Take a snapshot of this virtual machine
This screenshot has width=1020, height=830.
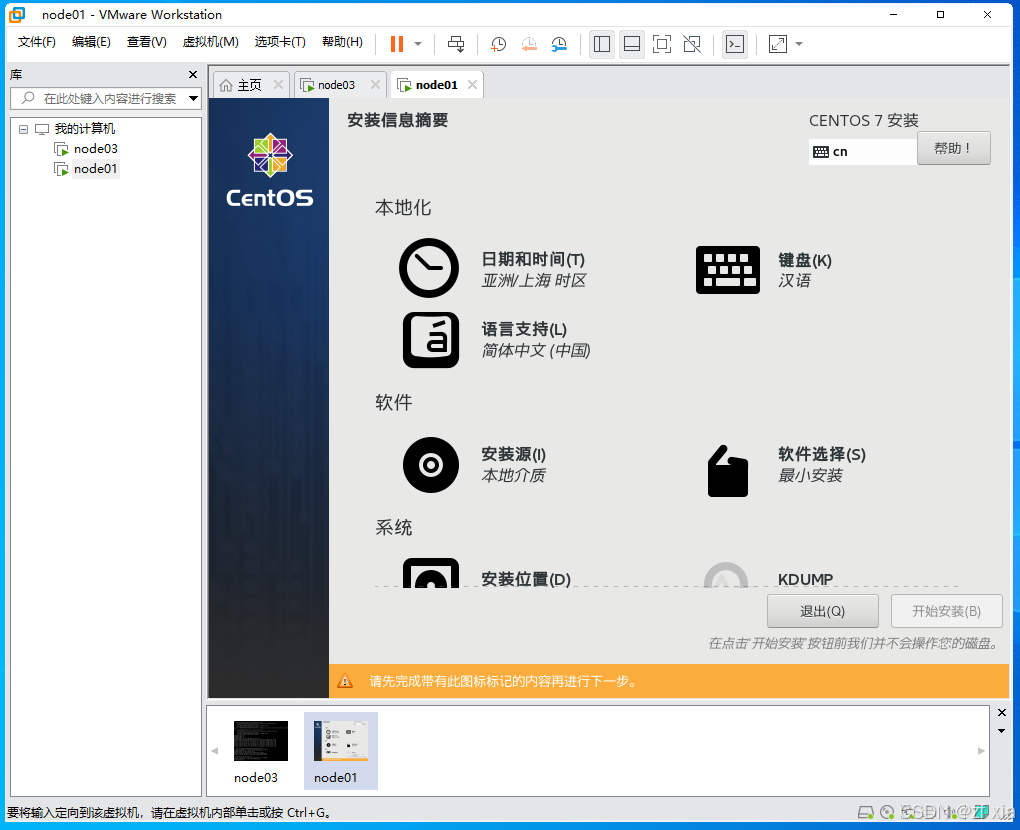pos(498,44)
